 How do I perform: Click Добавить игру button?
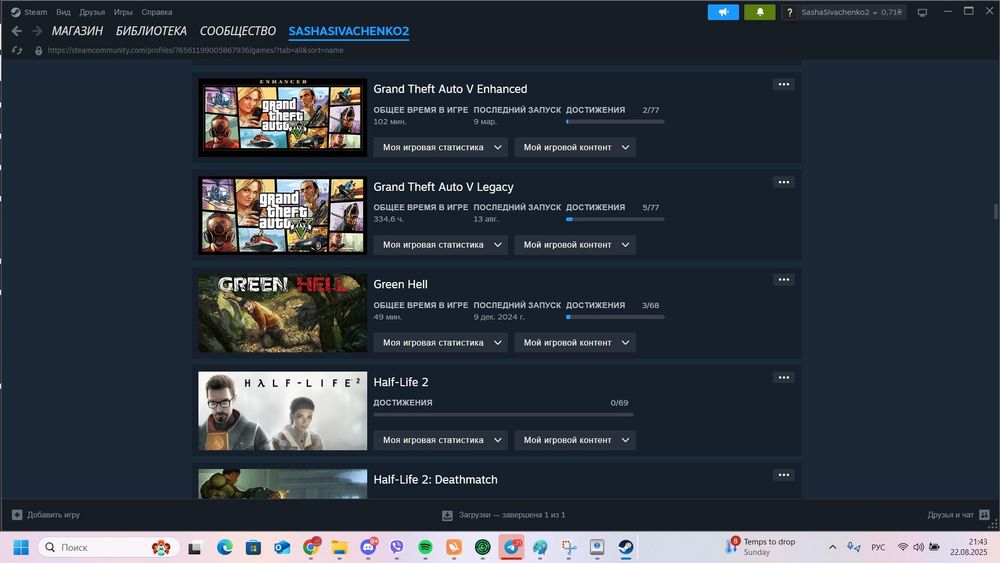coord(46,515)
